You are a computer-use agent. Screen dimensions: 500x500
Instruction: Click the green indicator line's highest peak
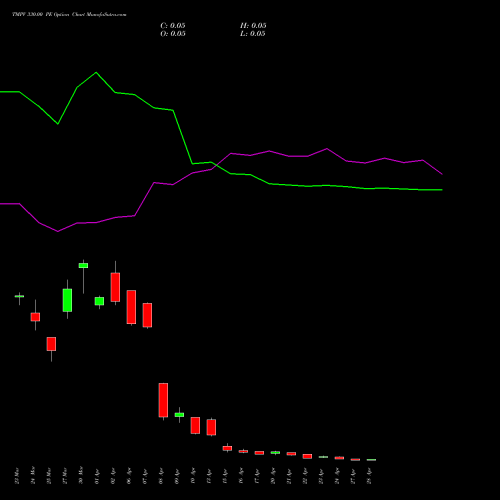(96, 72)
